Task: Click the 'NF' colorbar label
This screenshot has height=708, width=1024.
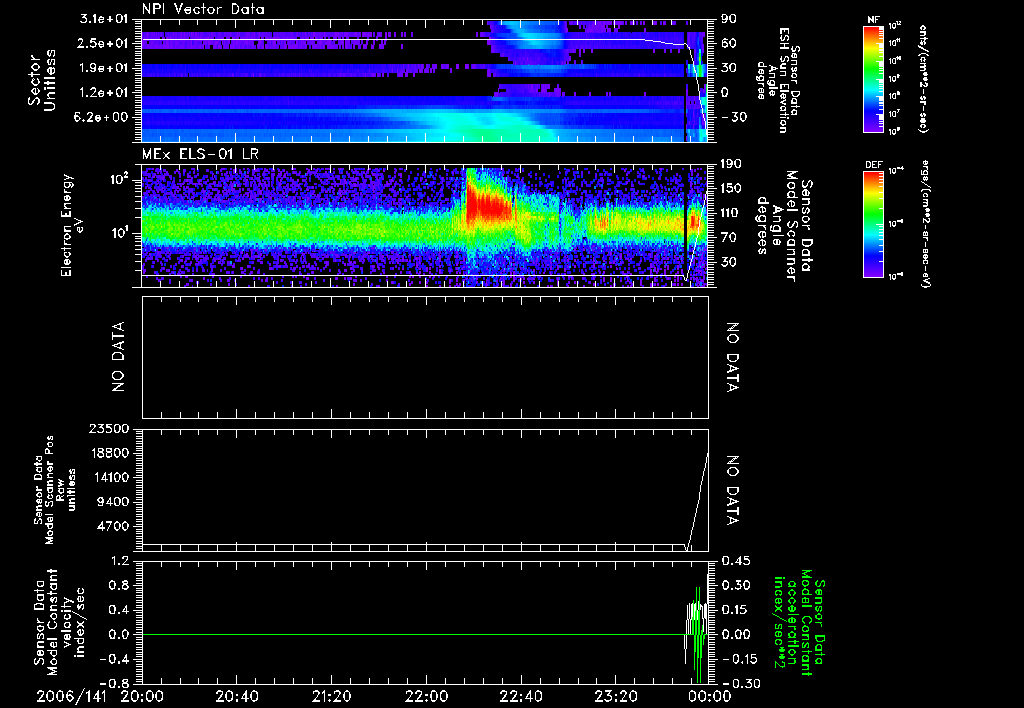Action: click(873, 20)
